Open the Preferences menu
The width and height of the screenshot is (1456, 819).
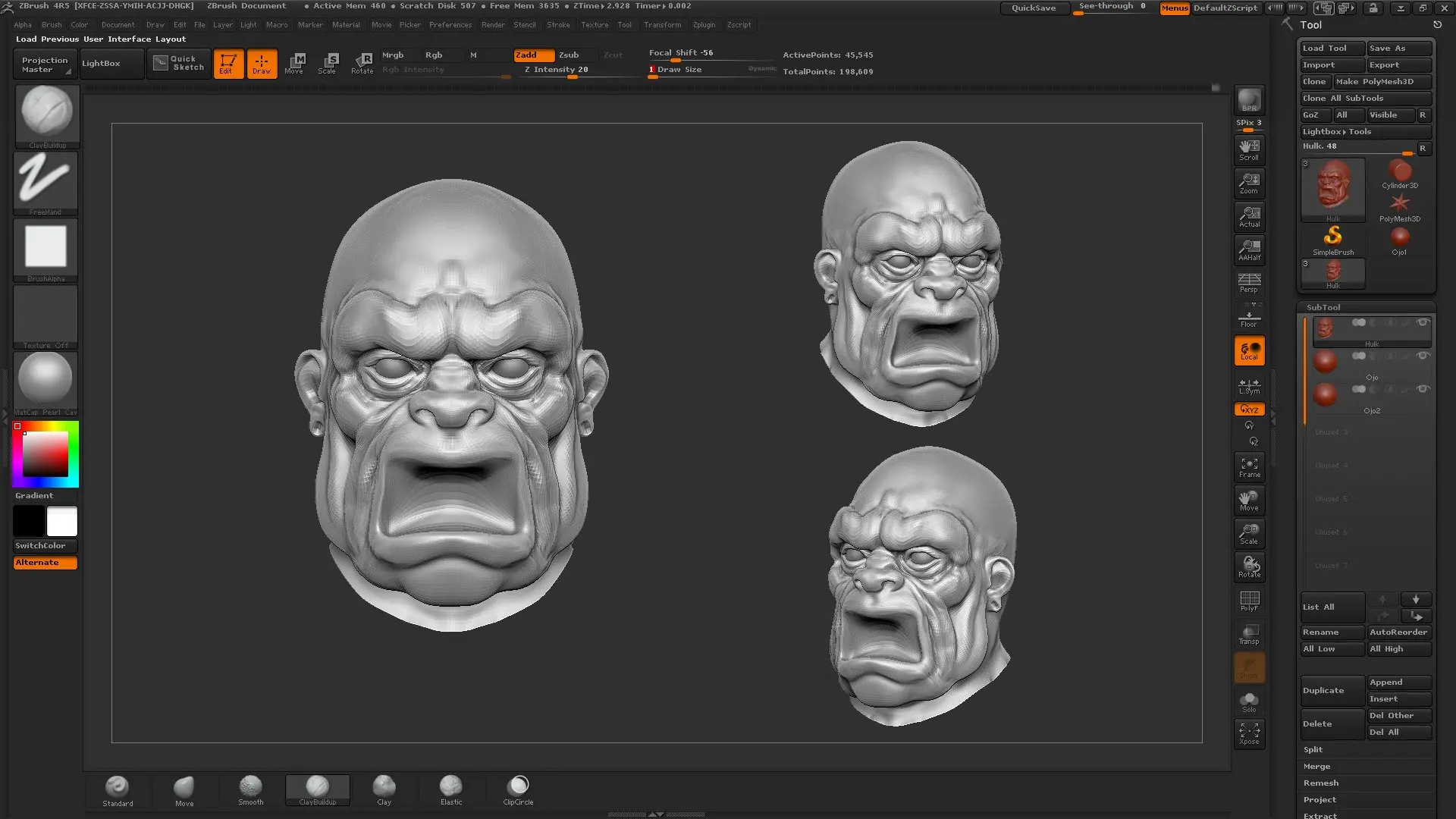click(x=450, y=24)
